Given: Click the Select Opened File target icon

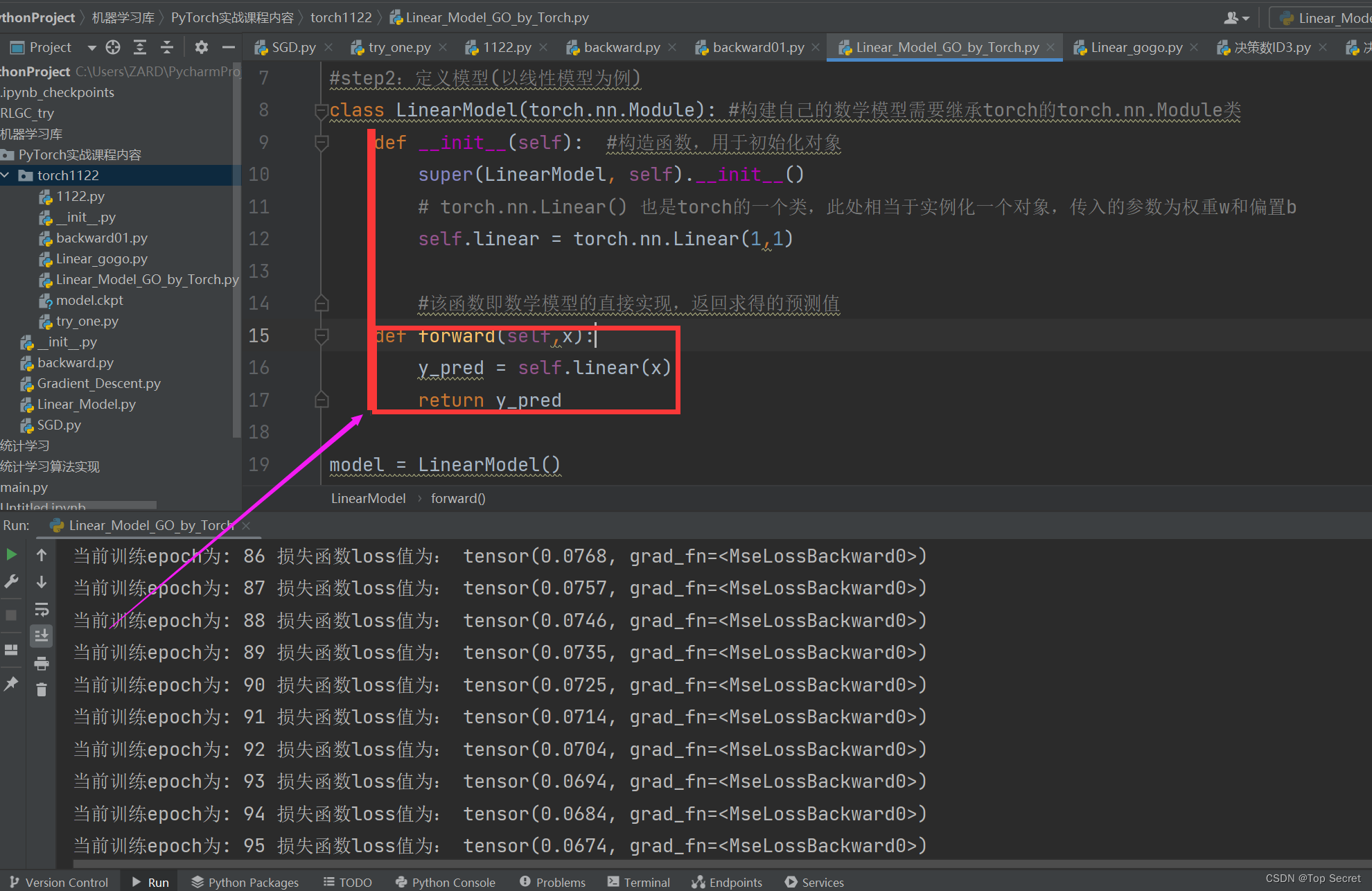Looking at the screenshot, I should (113, 47).
